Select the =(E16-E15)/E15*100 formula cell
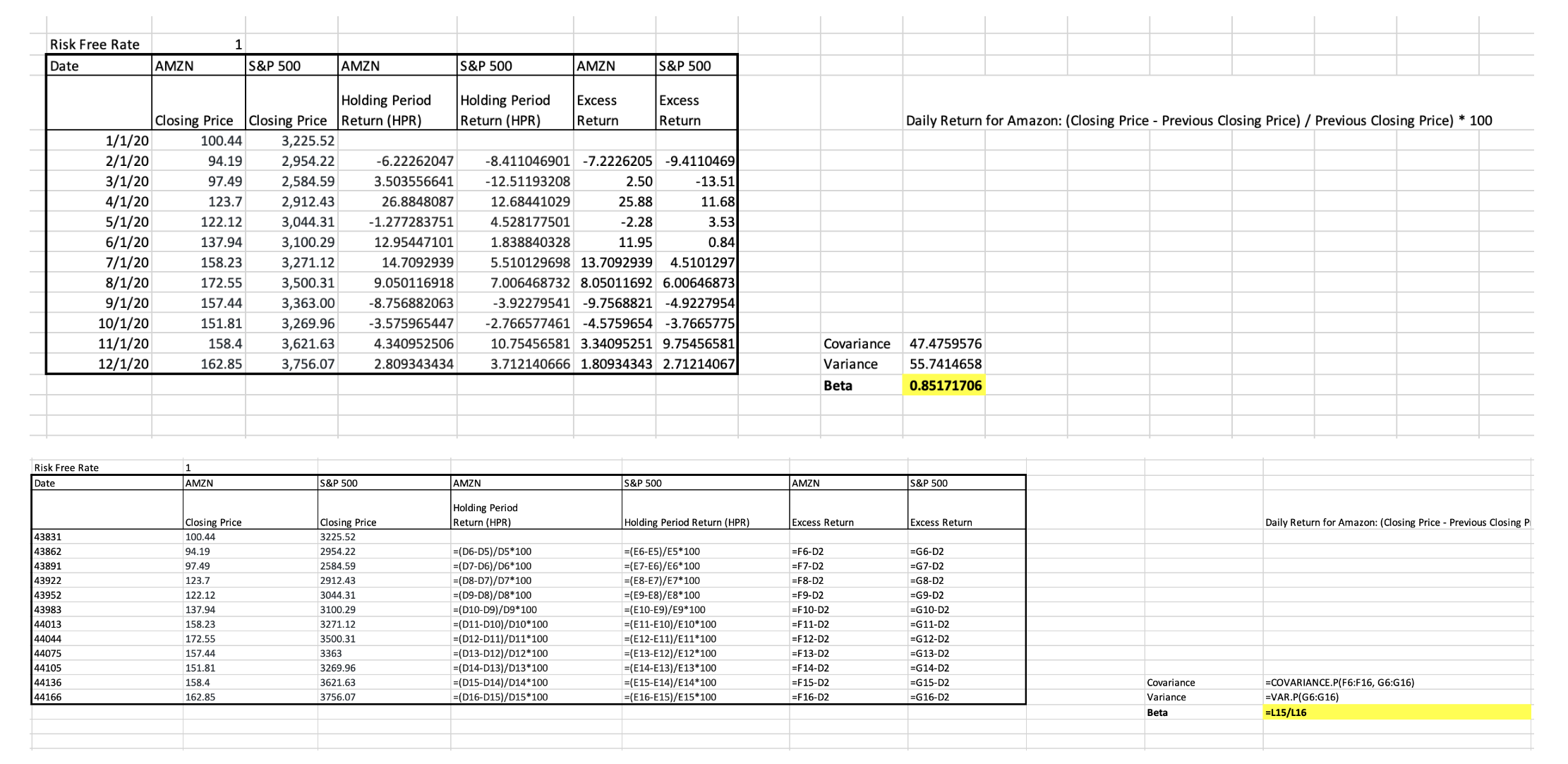Screen dimensions: 1568x764 point(670,697)
